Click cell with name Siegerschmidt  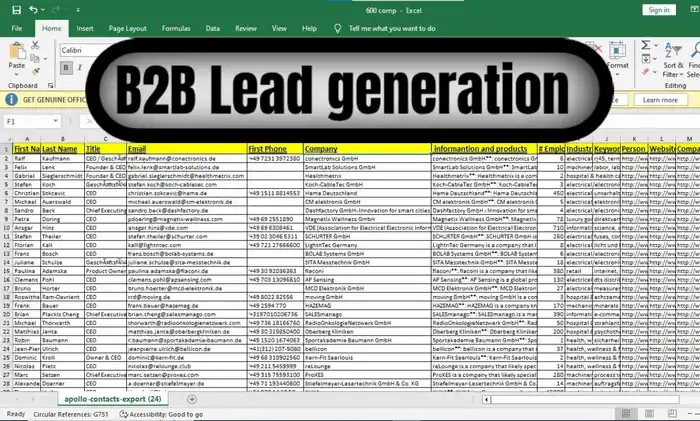62,176
